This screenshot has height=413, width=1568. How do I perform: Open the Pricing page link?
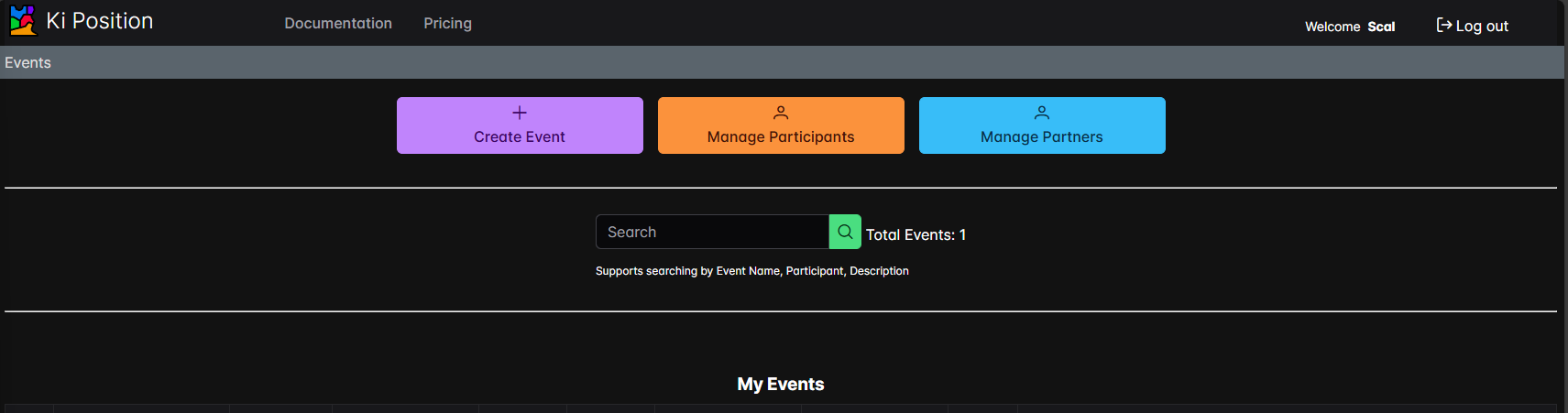447,23
